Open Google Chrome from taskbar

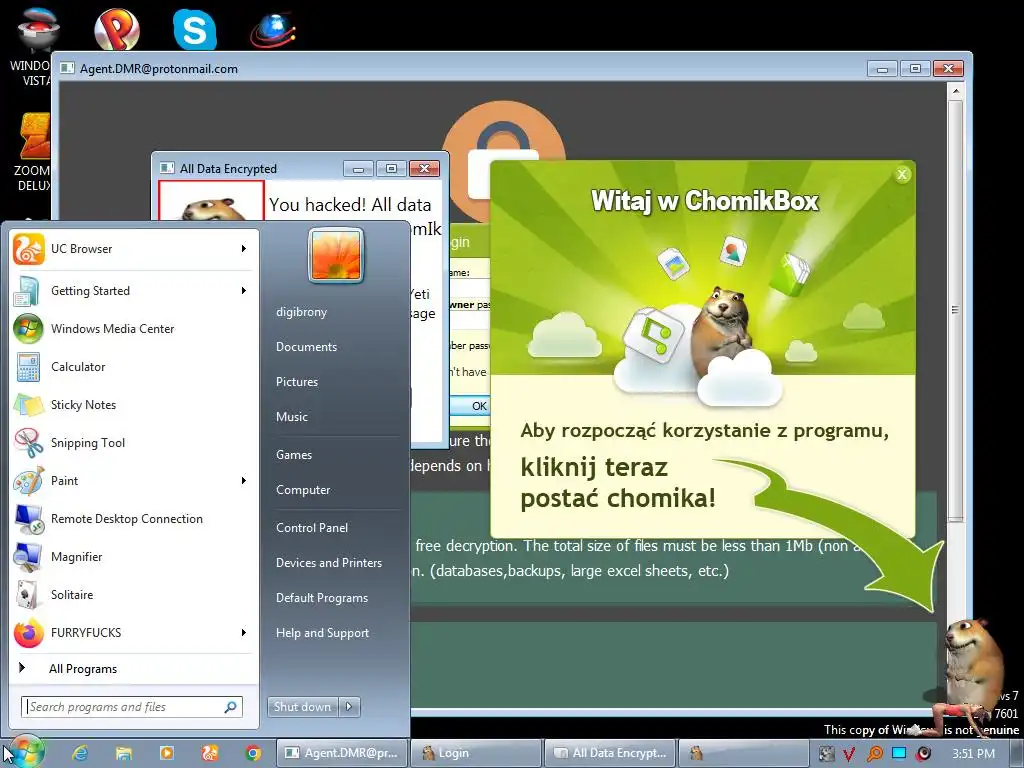point(253,753)
